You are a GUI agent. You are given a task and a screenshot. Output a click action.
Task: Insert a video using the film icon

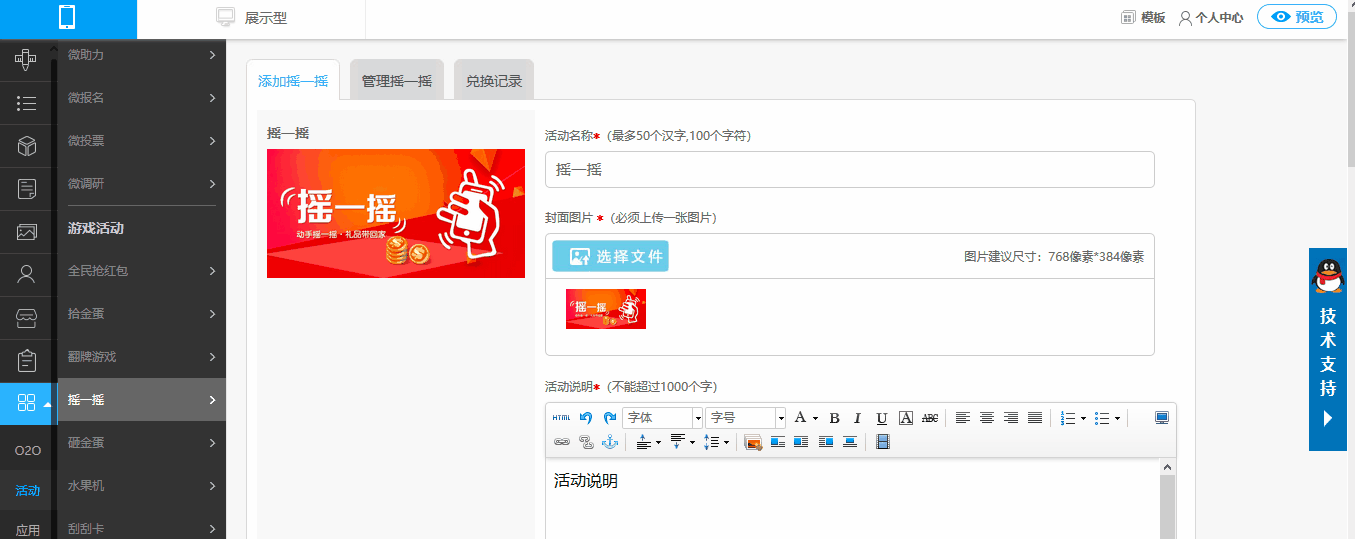(x=882, y=442)
